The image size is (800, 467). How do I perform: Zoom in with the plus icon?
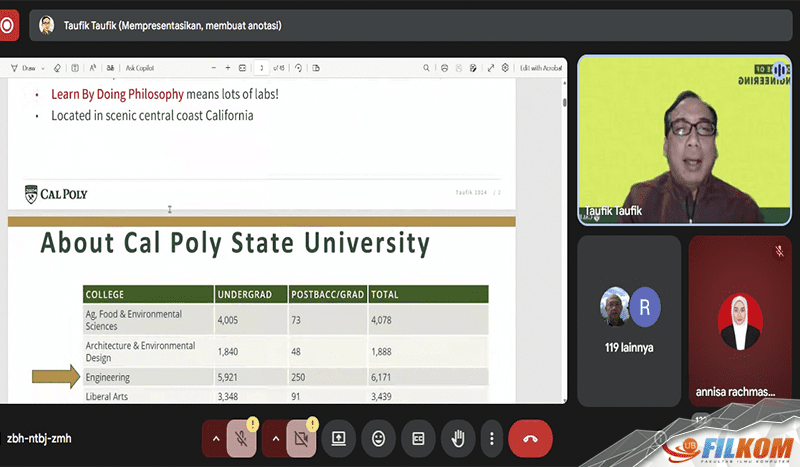[x=228, y=68]
